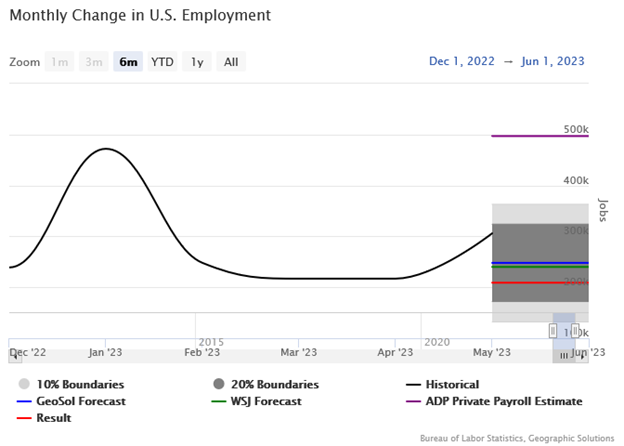This screenshot has width=624, height=446.
Task: Click the right navigator range handle
Action: coord(575,330)
